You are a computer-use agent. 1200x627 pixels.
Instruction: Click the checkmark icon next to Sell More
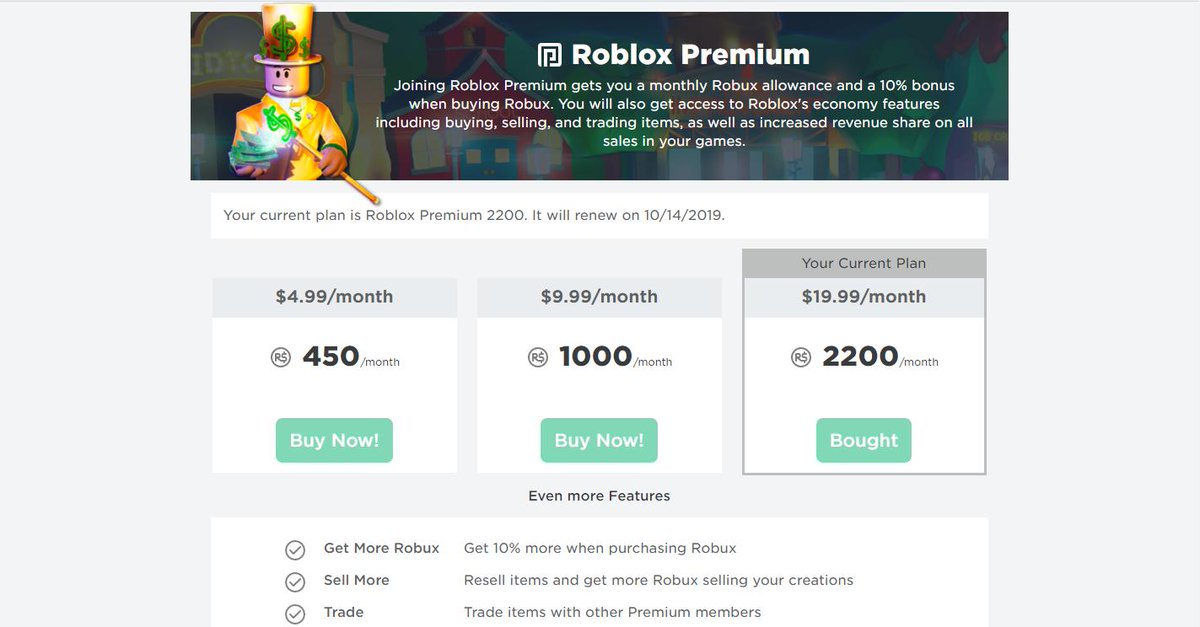click(295, 581)
